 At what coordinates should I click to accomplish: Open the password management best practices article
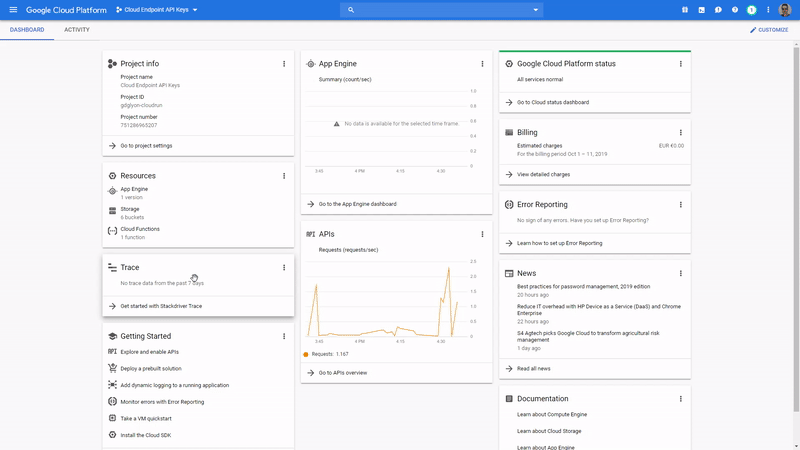pyautogui.click(x=584, y=287)
